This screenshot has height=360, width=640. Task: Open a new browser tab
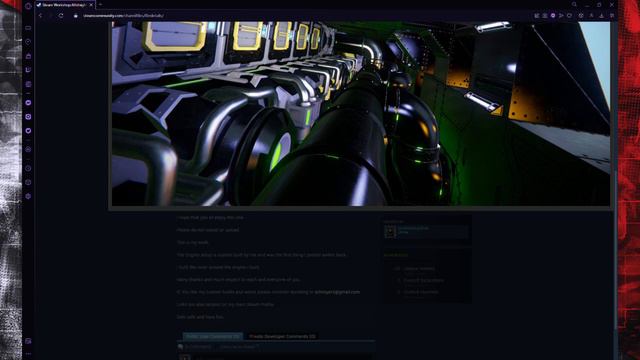pos(100,5)
